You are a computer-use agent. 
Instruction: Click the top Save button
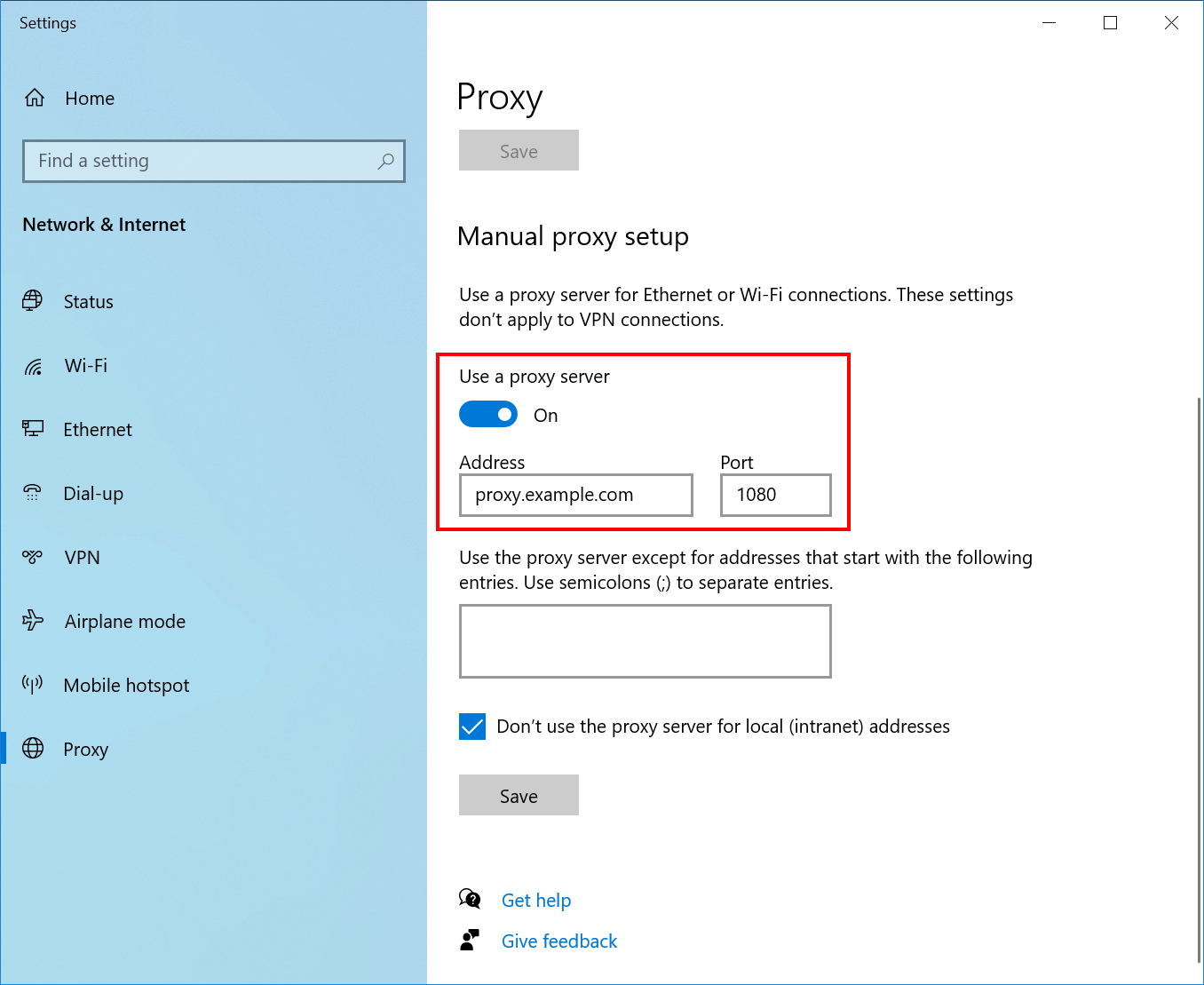pyautogui.click(x=519, y=150)
